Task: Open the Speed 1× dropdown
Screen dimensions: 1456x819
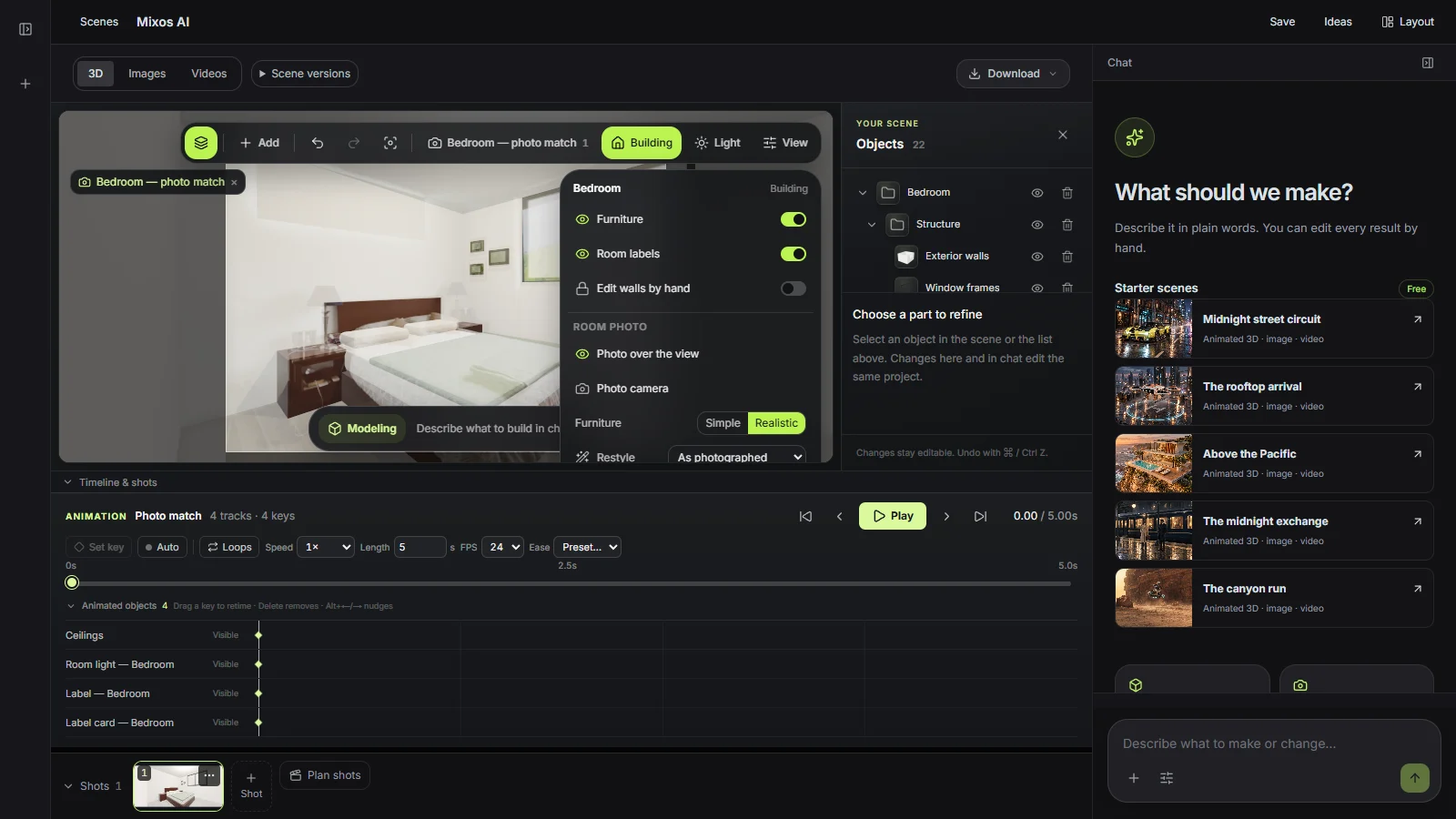Action: click(325, 547)
